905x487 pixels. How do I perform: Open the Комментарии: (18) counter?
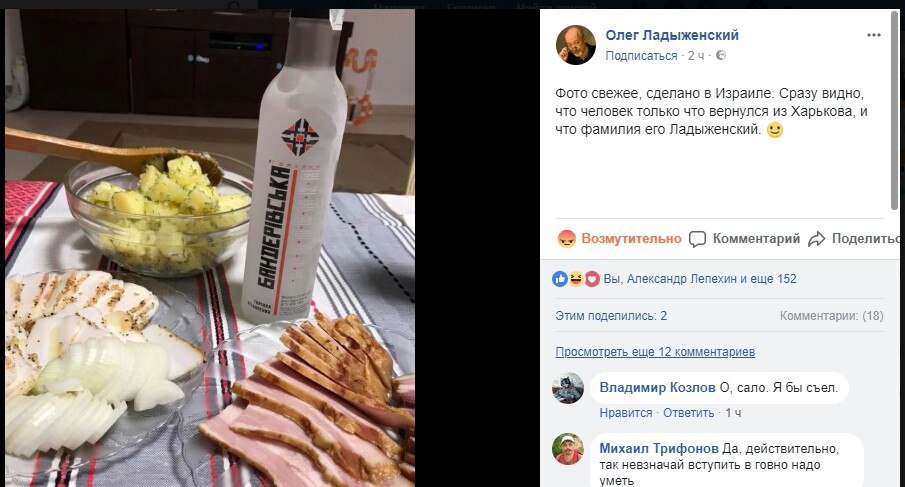click(832, 316)
